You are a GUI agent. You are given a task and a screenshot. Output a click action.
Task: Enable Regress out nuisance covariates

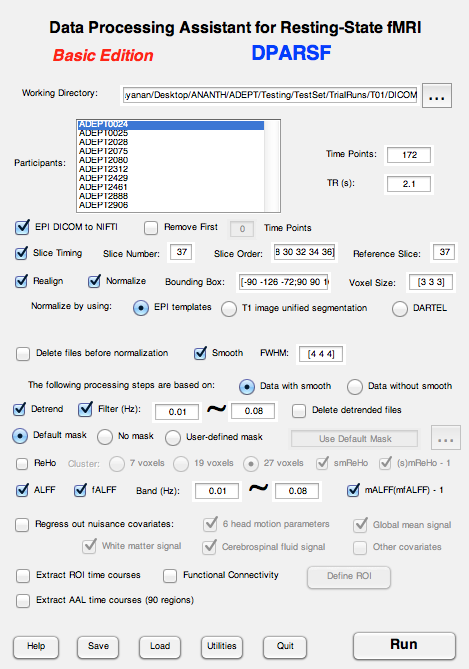click(x=22, y=524)
